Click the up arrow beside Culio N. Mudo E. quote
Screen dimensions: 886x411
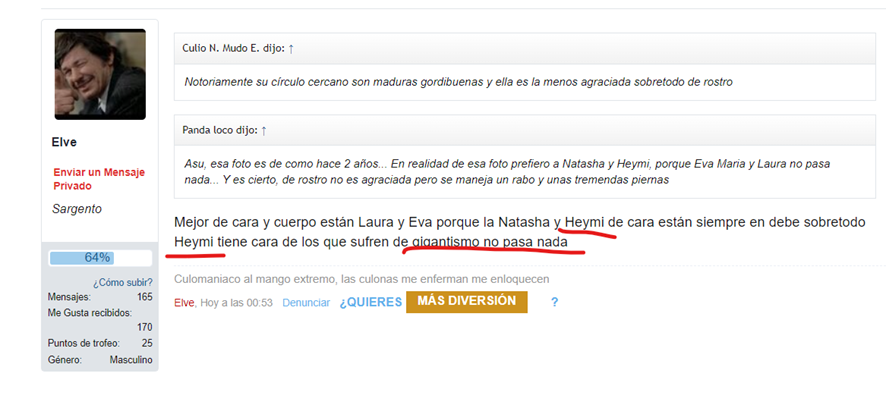pos(291,48)
